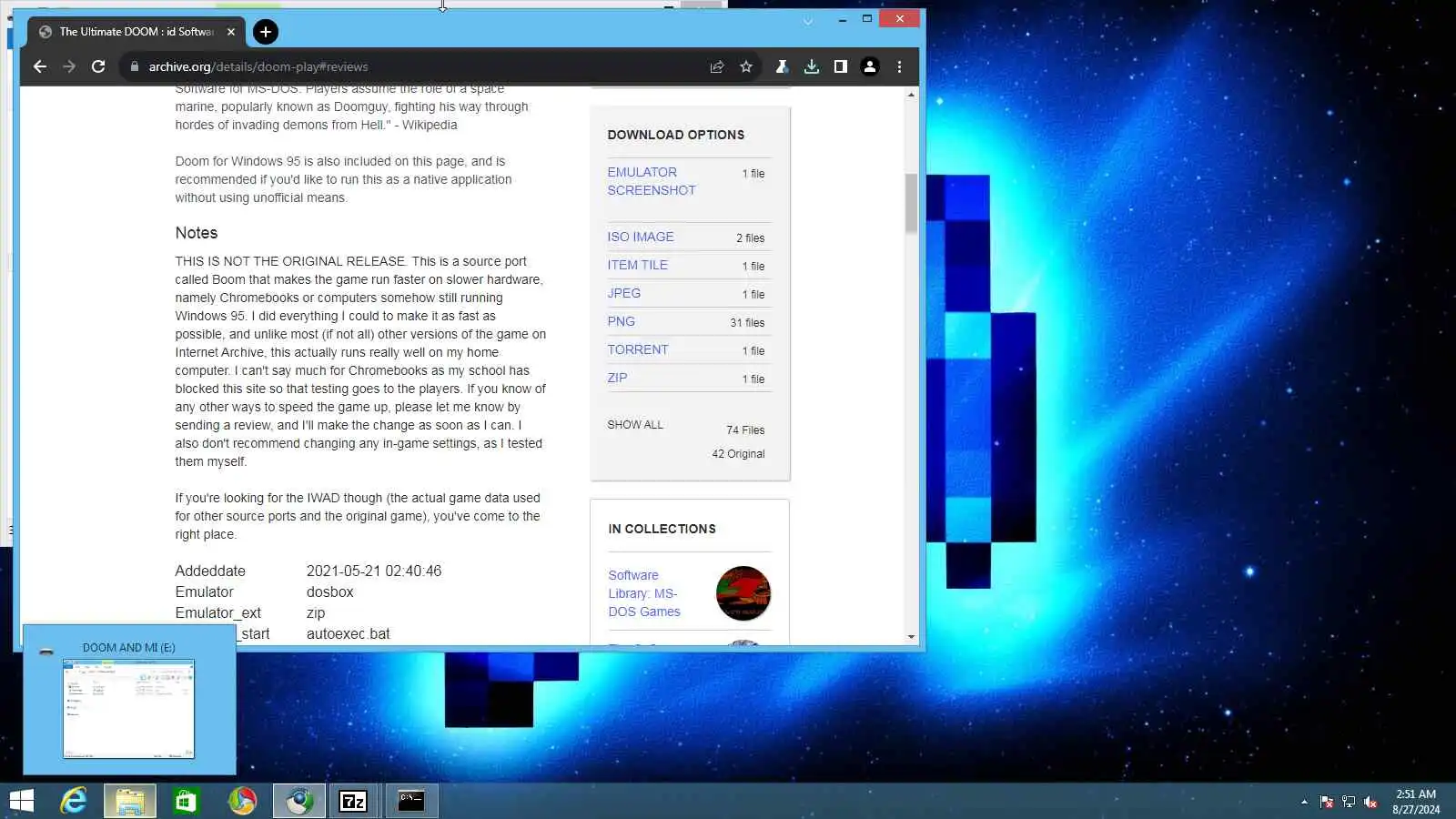Select the Addeddate value 2021-05-21 02:40:46
This screenshot has height=819, width=1456.
tap(374, 571)
